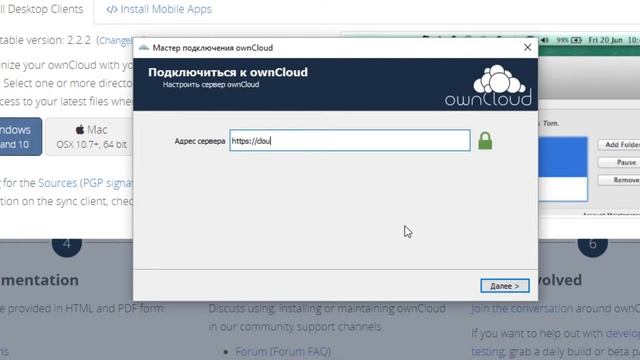Click the step 6 circle badge
640x360 pixels.
[x=593, y=245]
